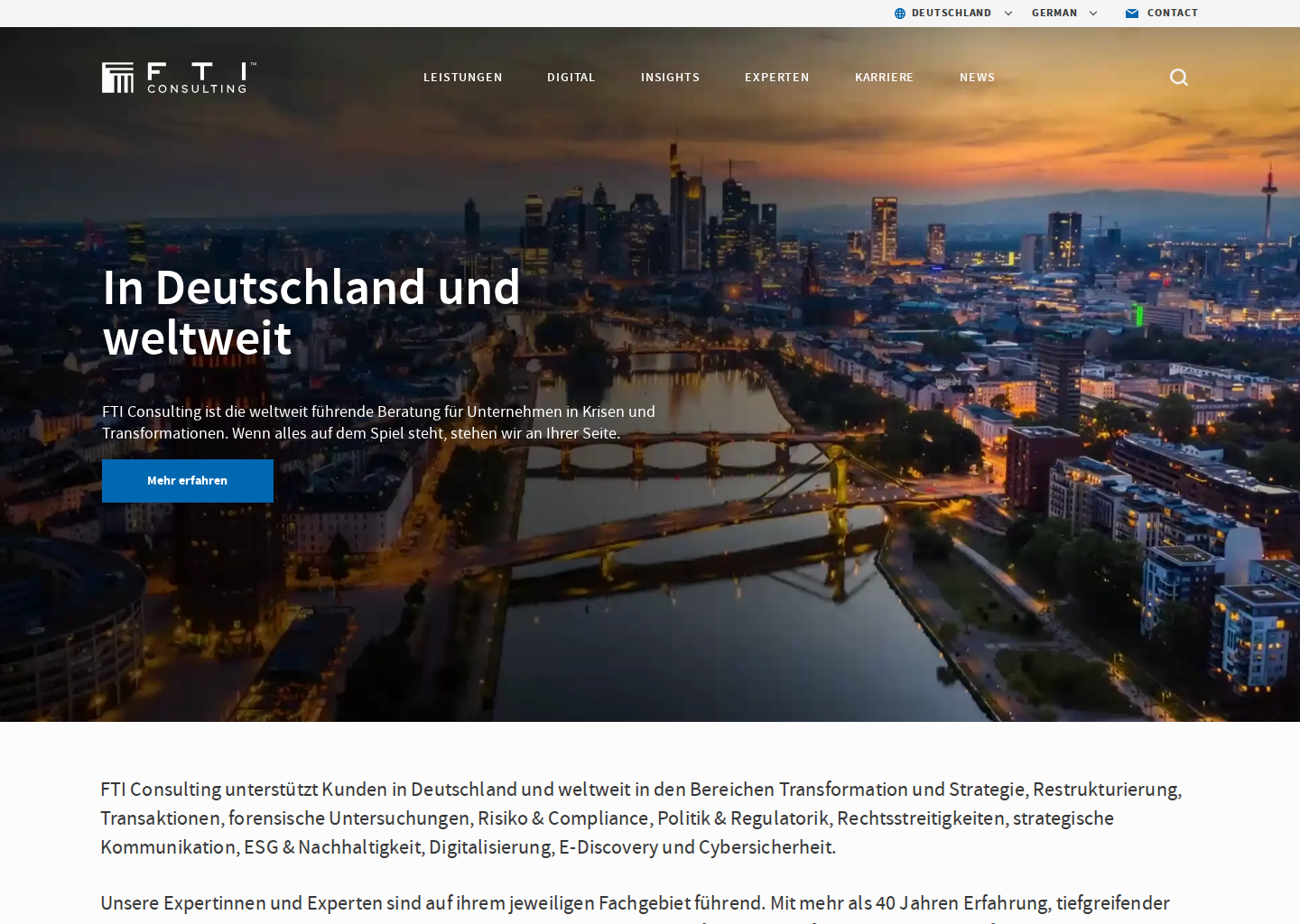Open the News menu item
This screenshot has height=924, width=1300.
point(977,78)
